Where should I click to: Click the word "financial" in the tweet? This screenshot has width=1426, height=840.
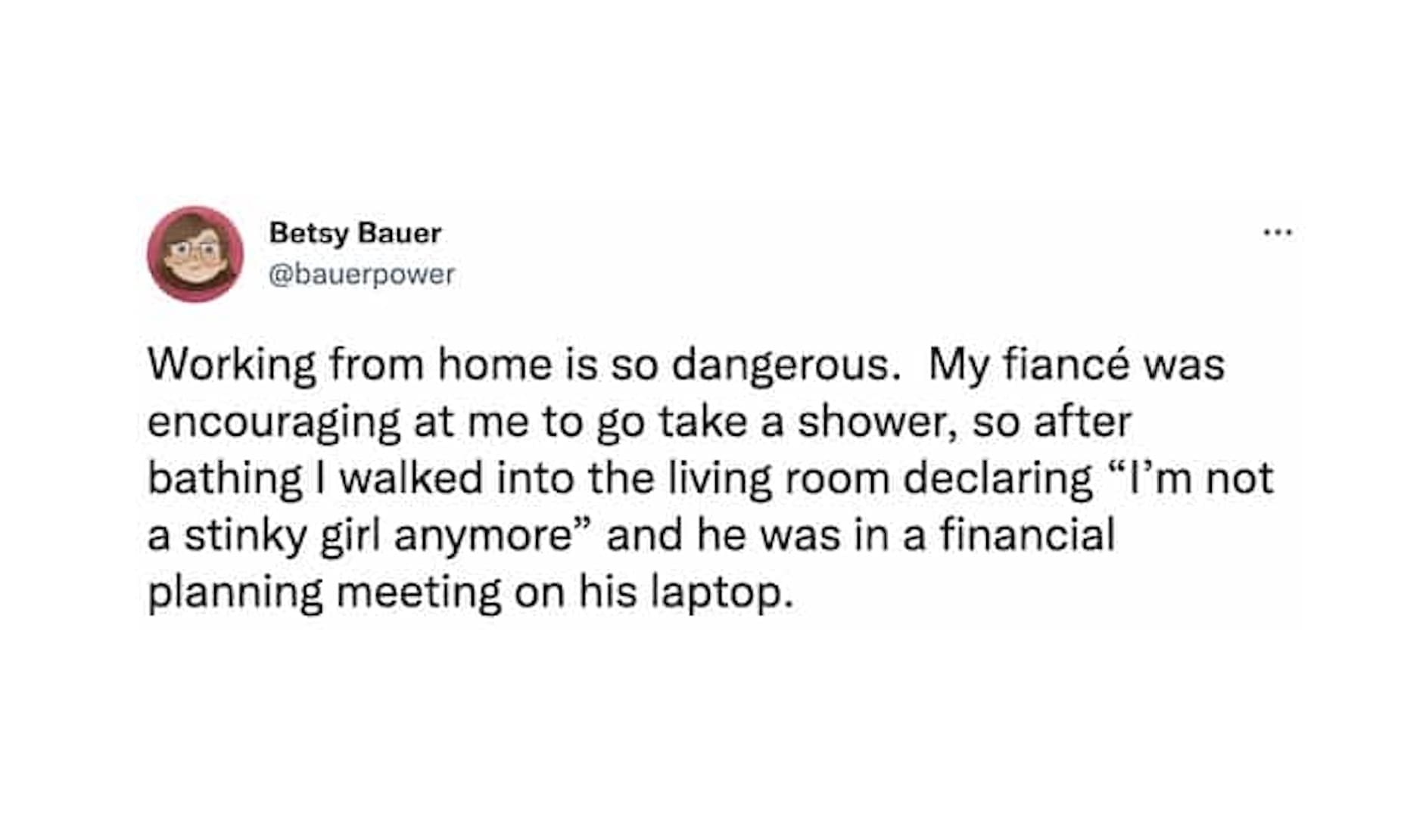tap(1027, 534)
